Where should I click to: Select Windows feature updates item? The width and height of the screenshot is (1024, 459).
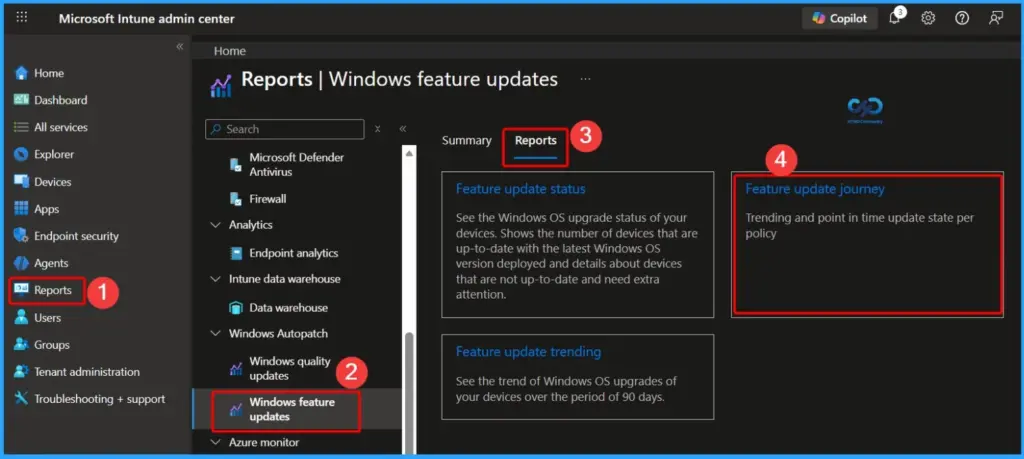[x=297, y=409]
